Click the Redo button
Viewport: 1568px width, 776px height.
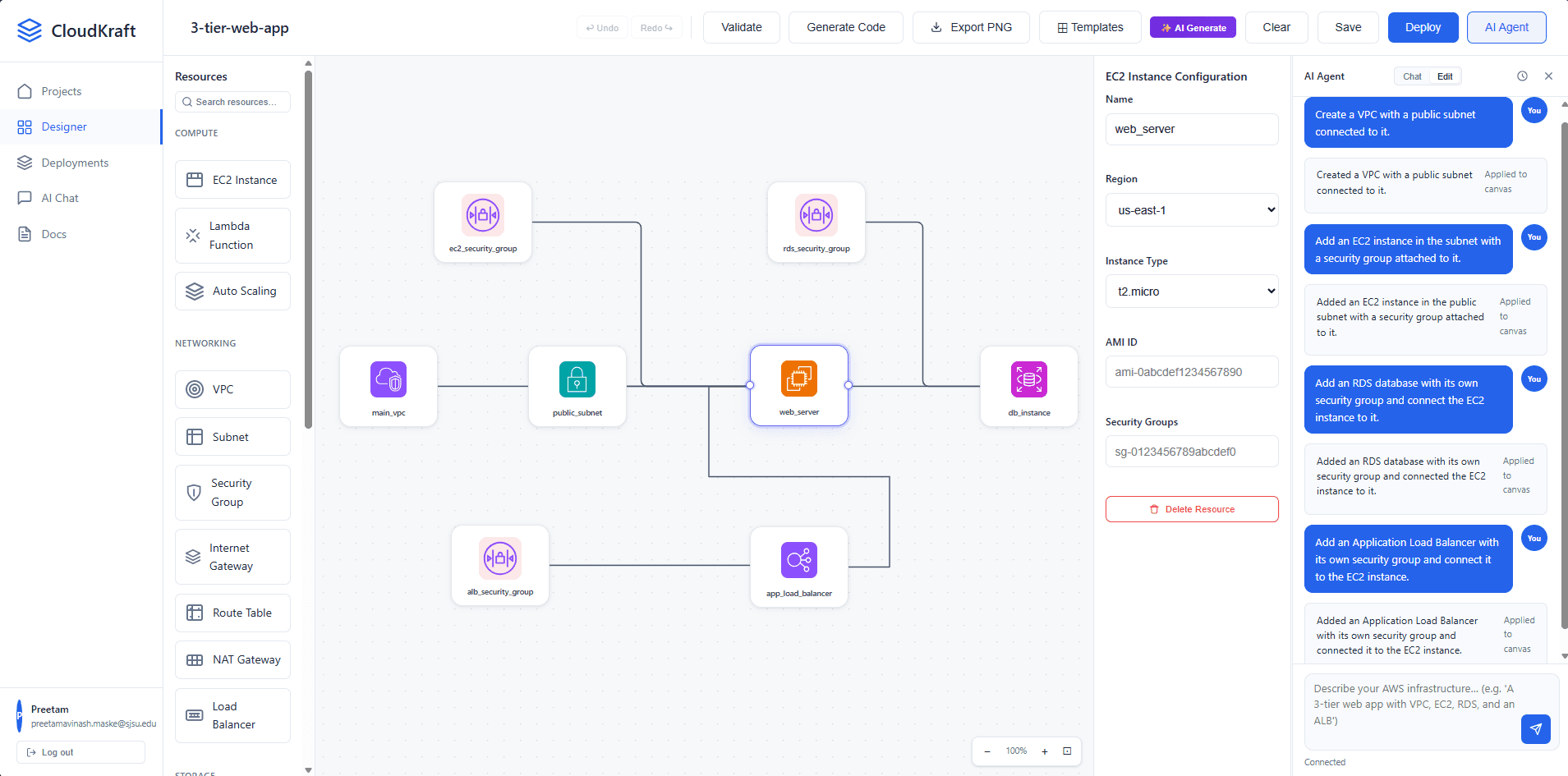(656, 28)
